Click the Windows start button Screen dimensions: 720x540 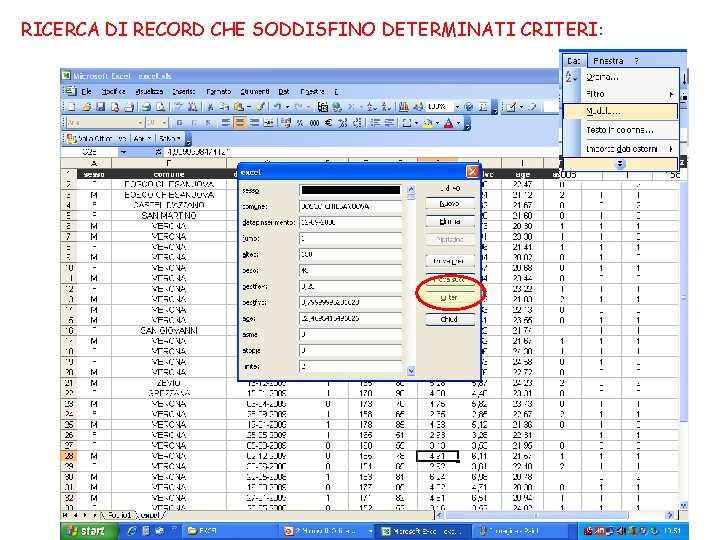[x=87, y=531]
